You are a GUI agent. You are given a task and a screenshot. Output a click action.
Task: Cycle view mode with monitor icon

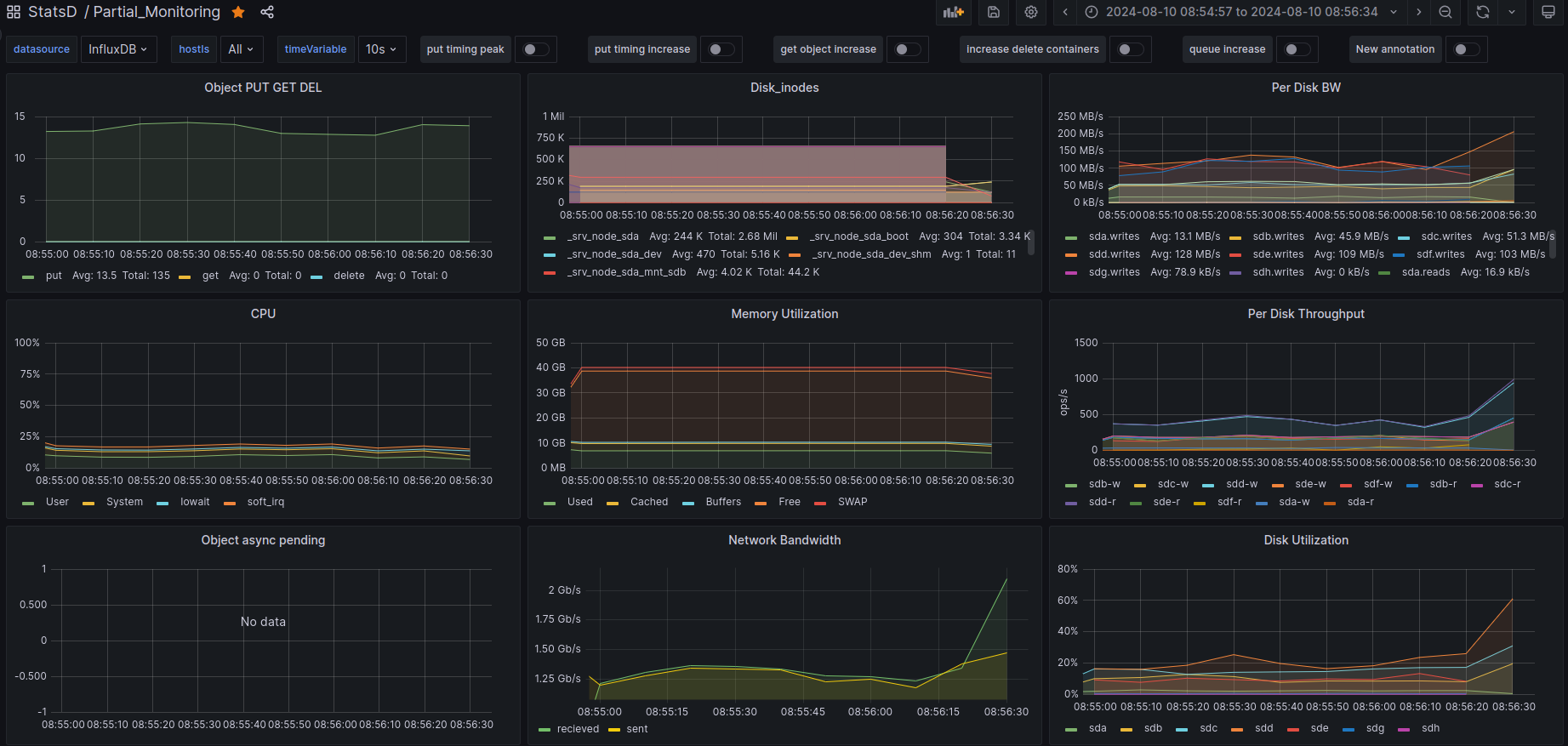[x=1548, y=12]
